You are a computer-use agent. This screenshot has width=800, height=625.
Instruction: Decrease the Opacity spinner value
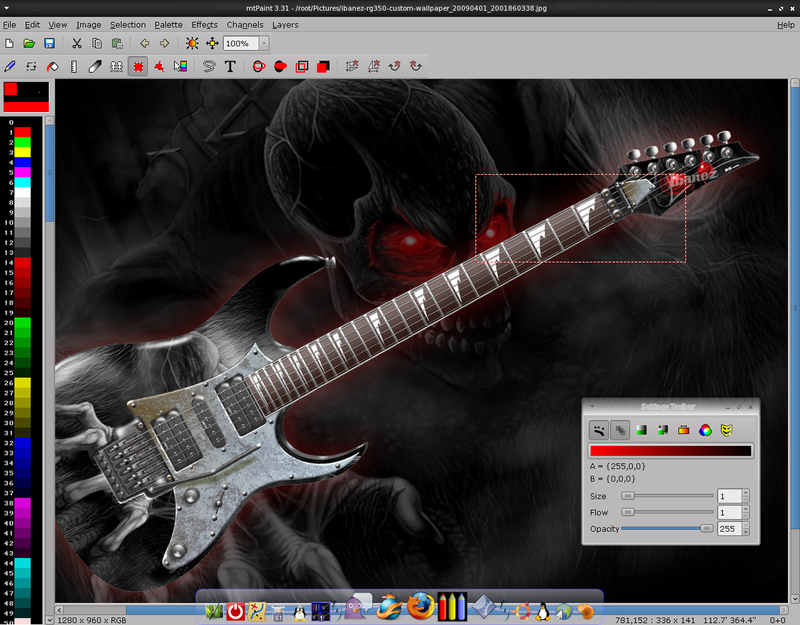pos(745,532)
